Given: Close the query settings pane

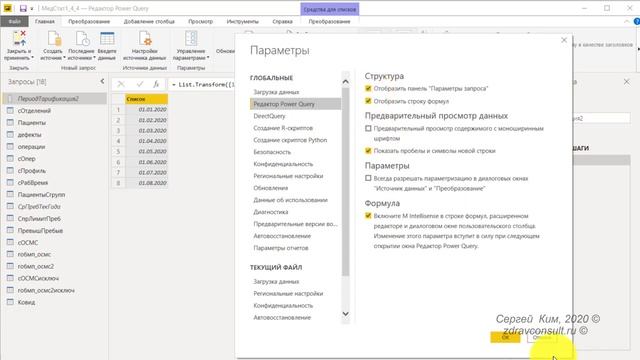Looking at the screenshot, I should (x=627, y=82).
